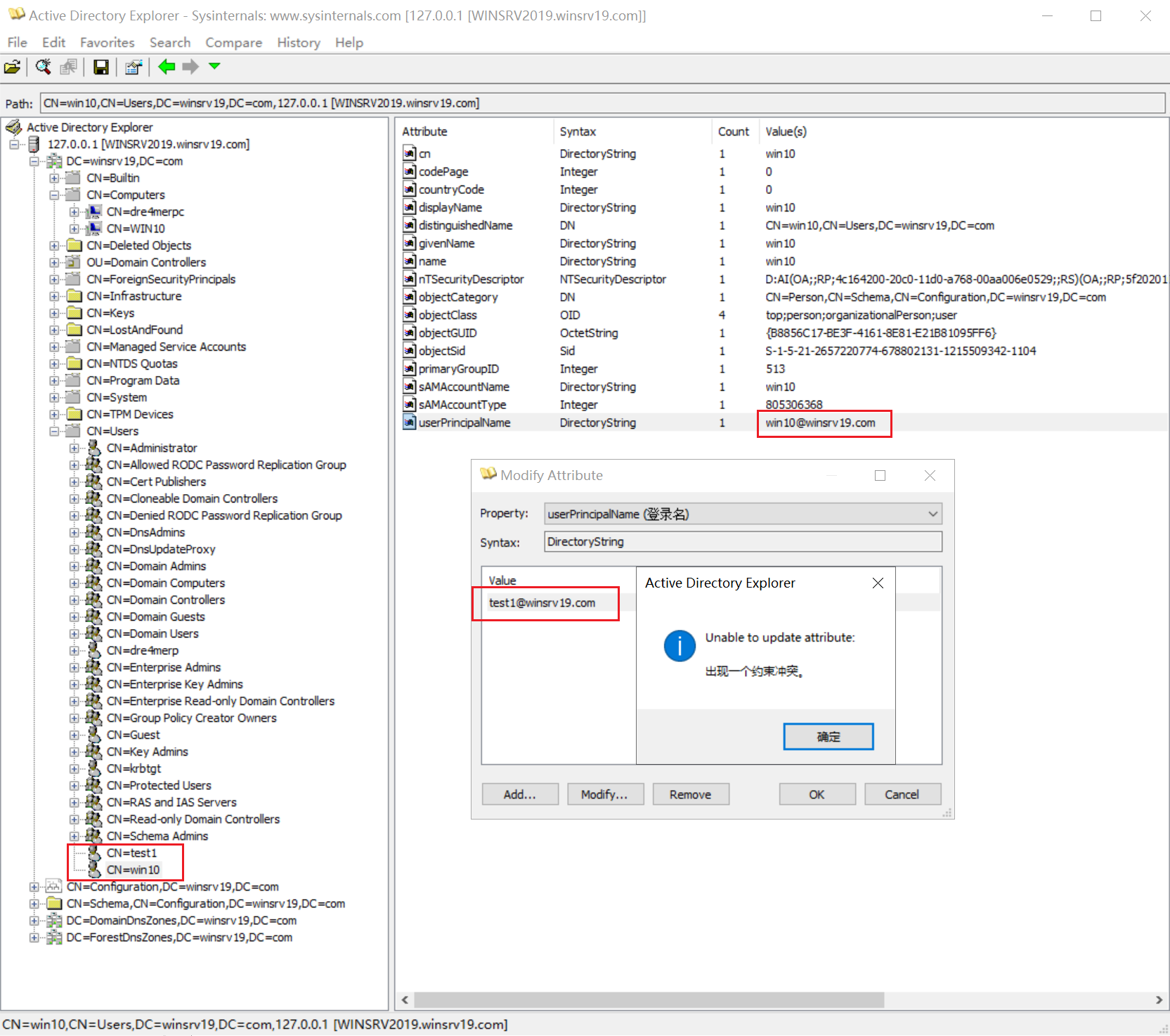This screenshot has width=1170, height=1036.
Task: Open the Help menu
Action: click(x=349, y=42)
